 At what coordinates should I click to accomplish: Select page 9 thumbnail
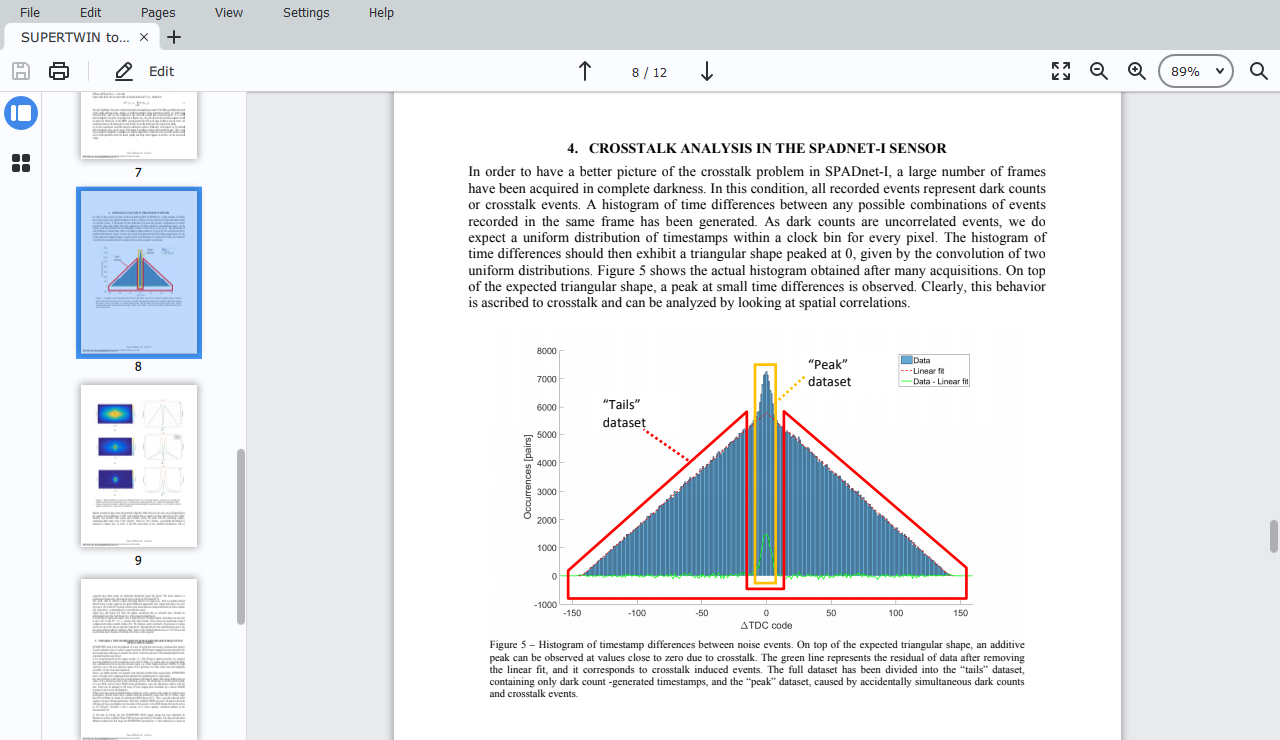(x=139, y=465)
